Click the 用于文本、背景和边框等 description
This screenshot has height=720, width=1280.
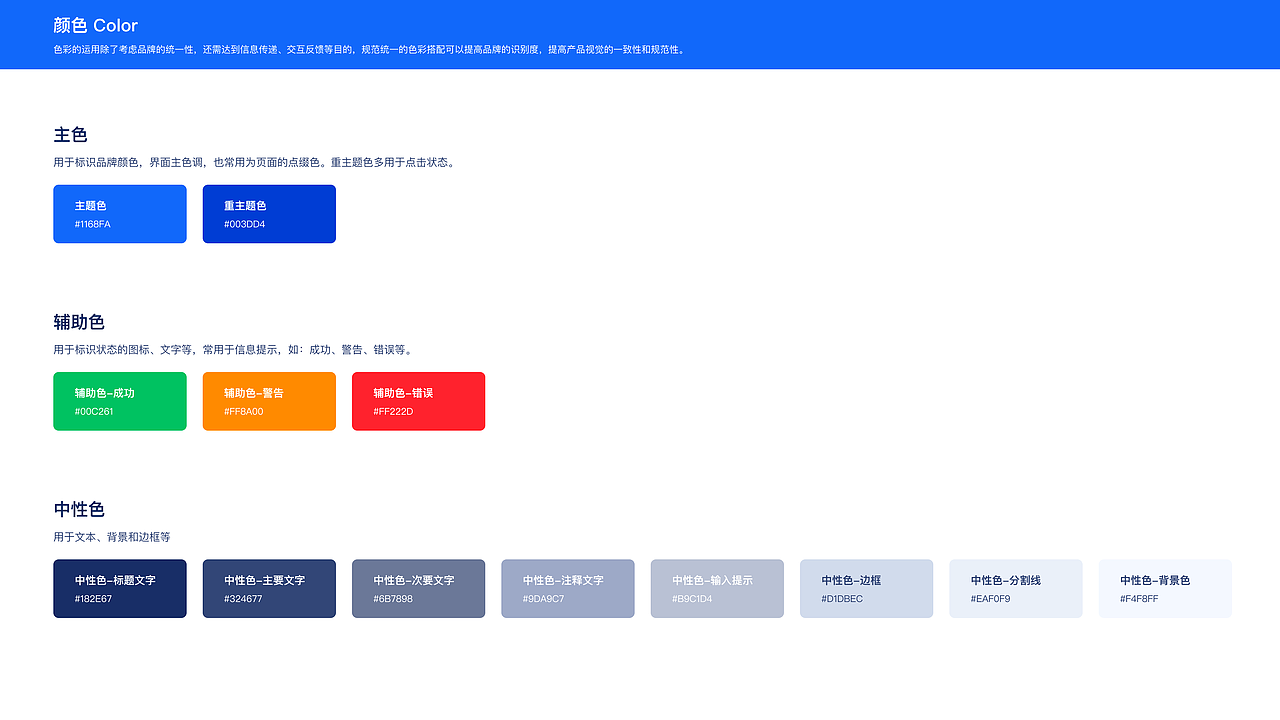click(x=112, y=537)
